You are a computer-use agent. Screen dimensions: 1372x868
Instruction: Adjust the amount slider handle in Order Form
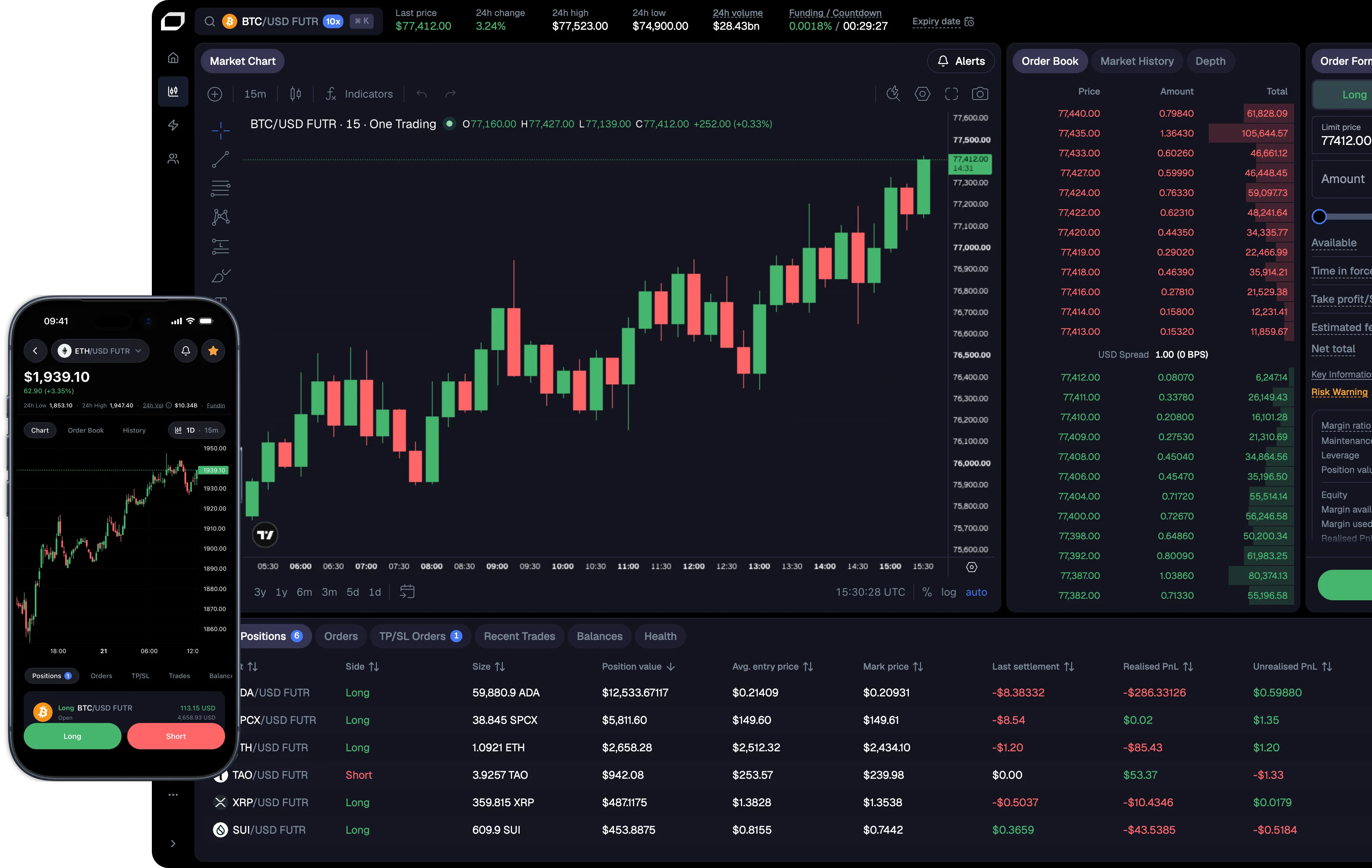pyautogui.click(x=1319, y=217)
